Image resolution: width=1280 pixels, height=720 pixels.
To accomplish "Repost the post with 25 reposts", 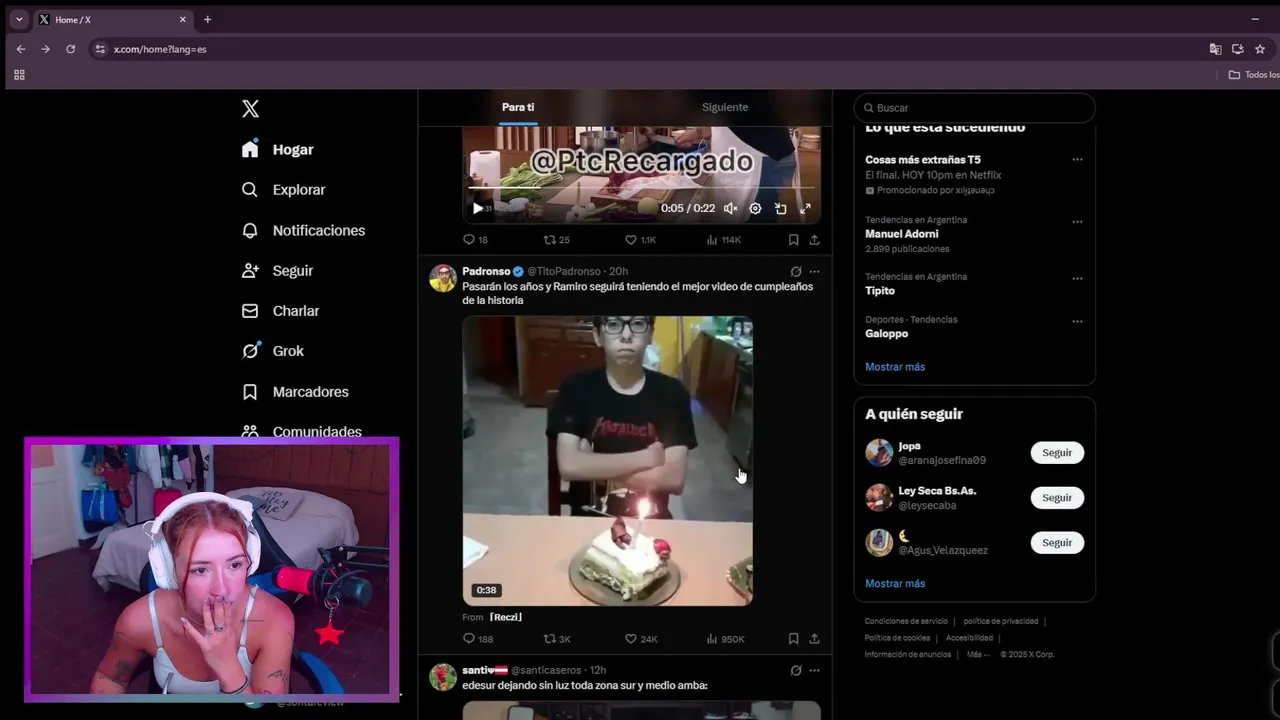I will (556, 240).
